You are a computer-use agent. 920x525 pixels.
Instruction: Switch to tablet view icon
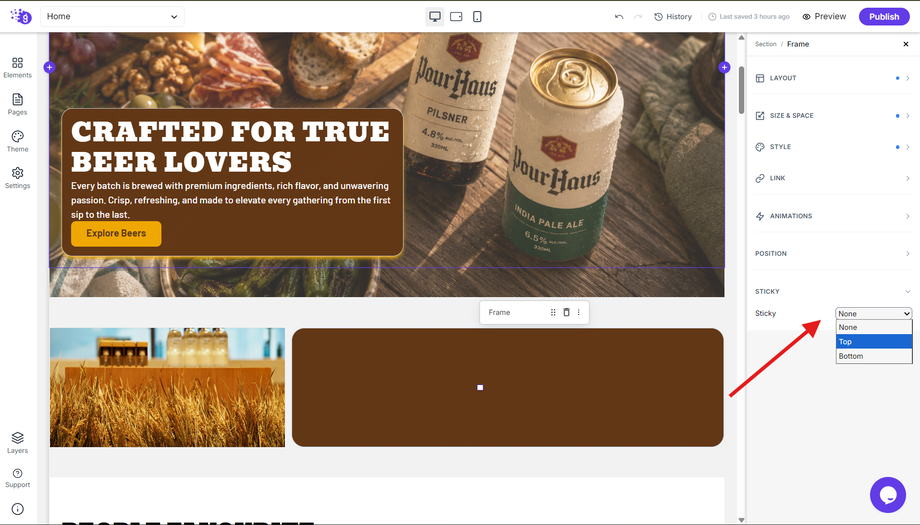pos(456,16)
